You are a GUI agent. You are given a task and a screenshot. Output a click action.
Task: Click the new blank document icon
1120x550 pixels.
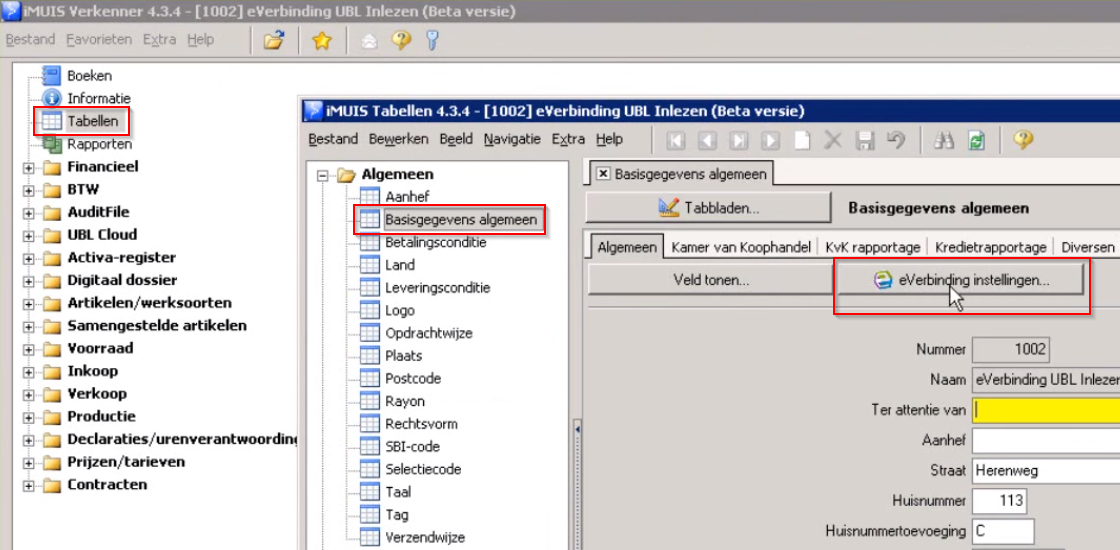pyautogui.click(x=802, y=140)
